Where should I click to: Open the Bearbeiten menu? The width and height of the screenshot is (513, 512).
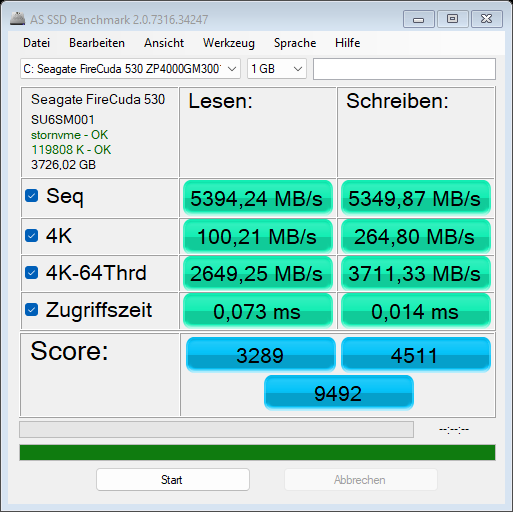click(97, 43)
